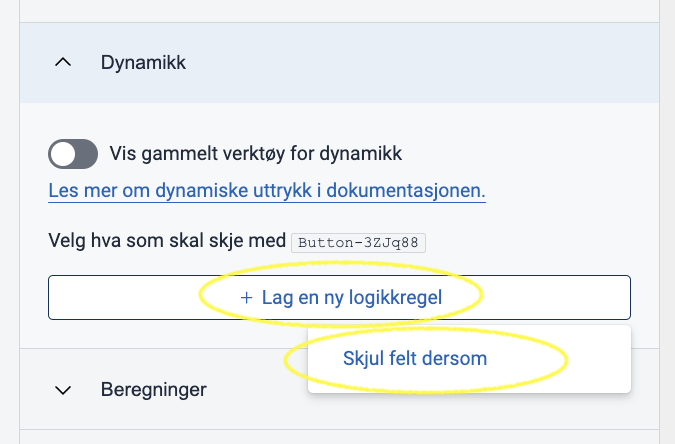Expand Beregninger using the down chevron
Image resolution: width=675 pixels, height=444 pixels.
pyautogui.click(x=63, y=390)
